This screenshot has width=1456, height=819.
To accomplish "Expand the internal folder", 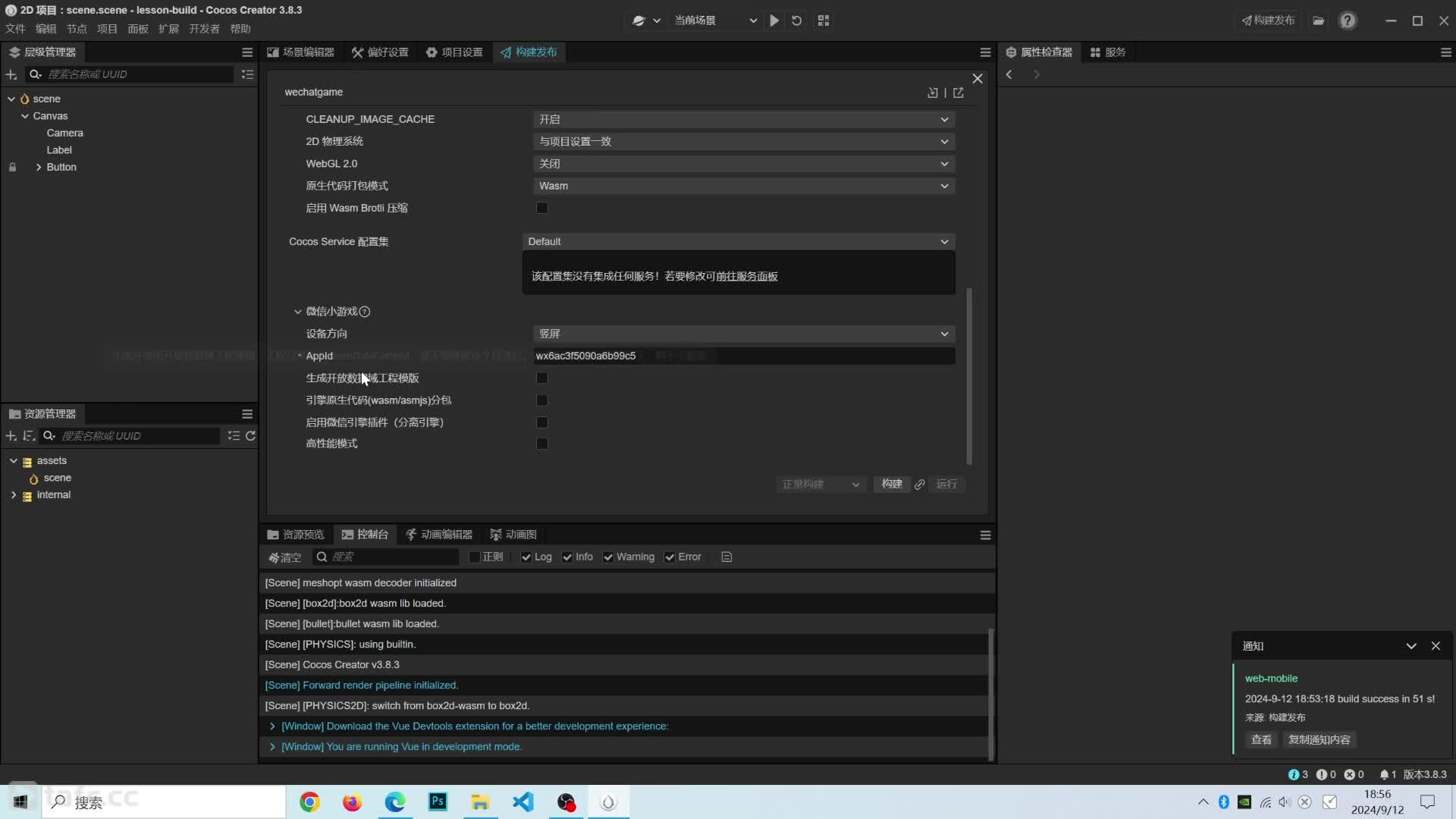I will coord(14,495).
